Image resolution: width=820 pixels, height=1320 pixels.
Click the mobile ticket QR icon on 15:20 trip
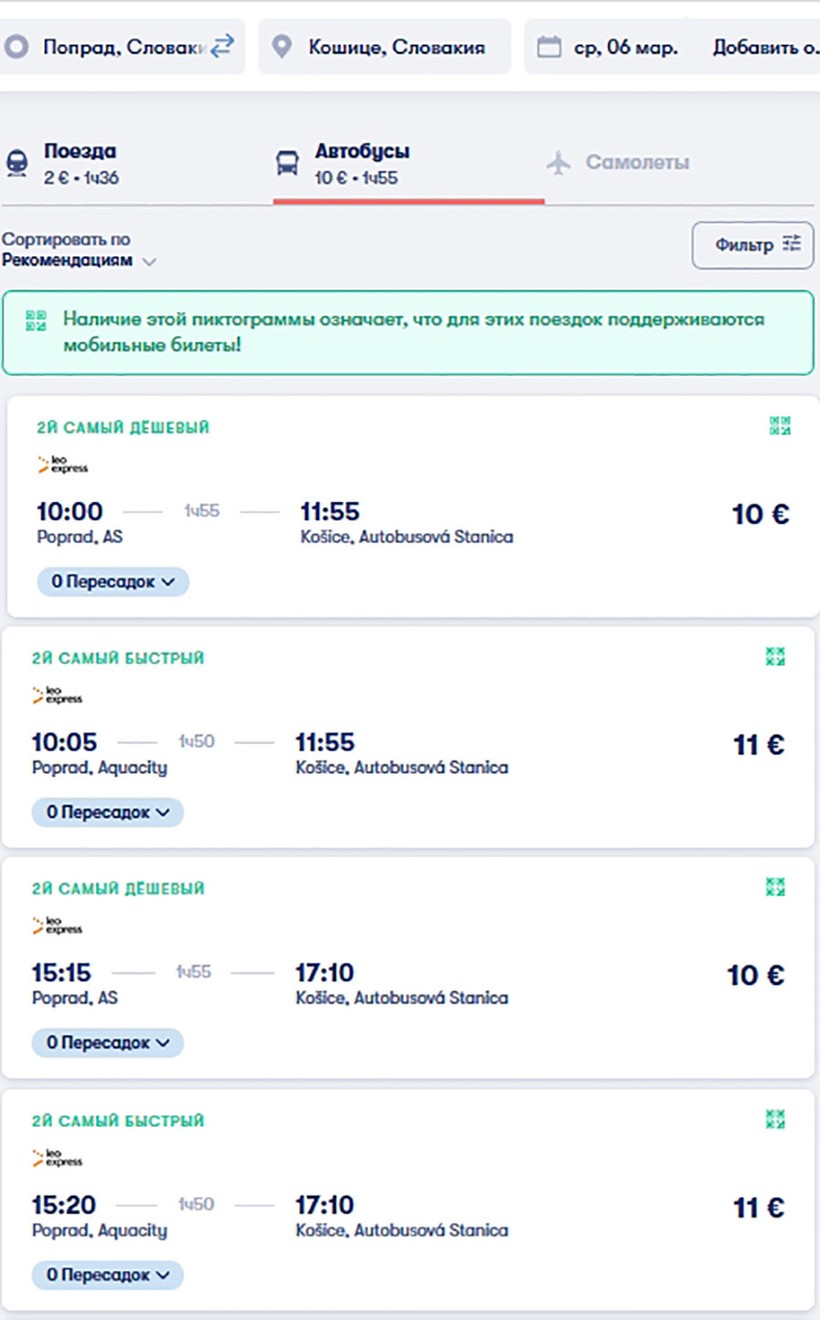coord(775,1119)
